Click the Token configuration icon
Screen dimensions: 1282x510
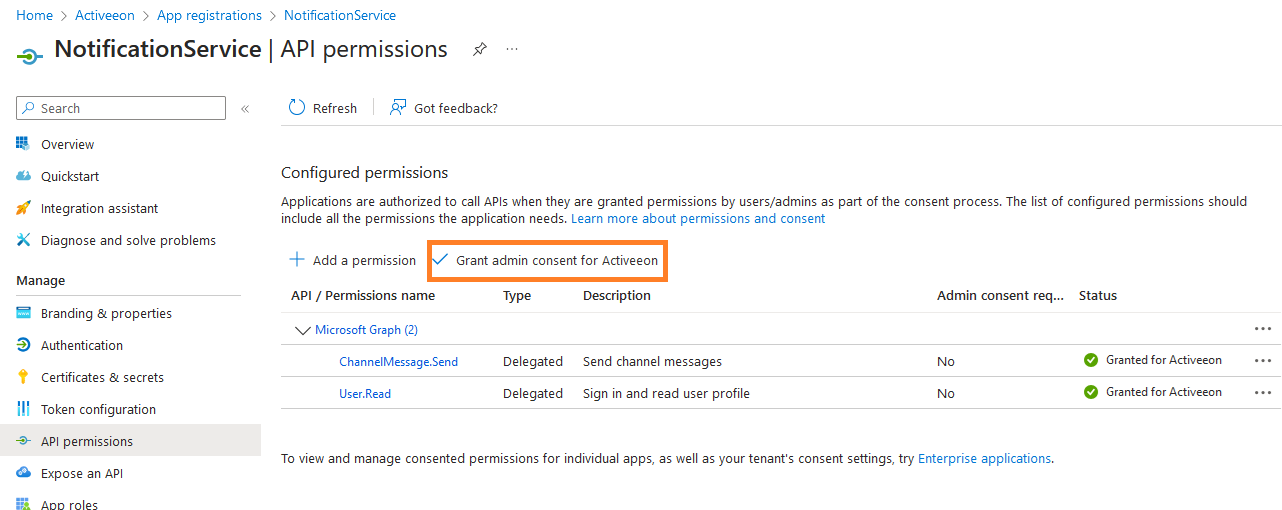click(24, 409)
